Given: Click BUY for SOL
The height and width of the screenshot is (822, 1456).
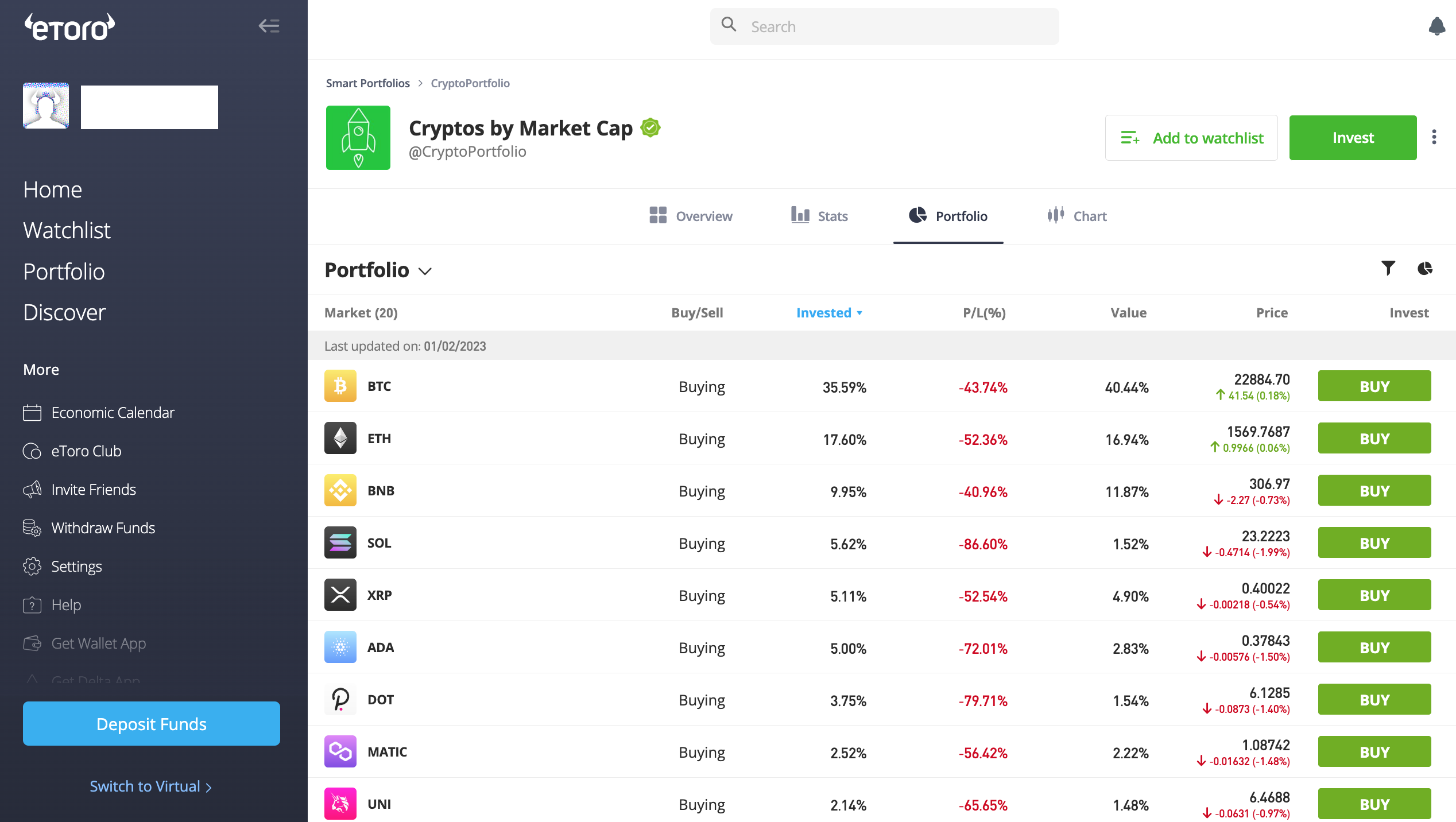Looking at the screenshot, I should click(1374, 543).
